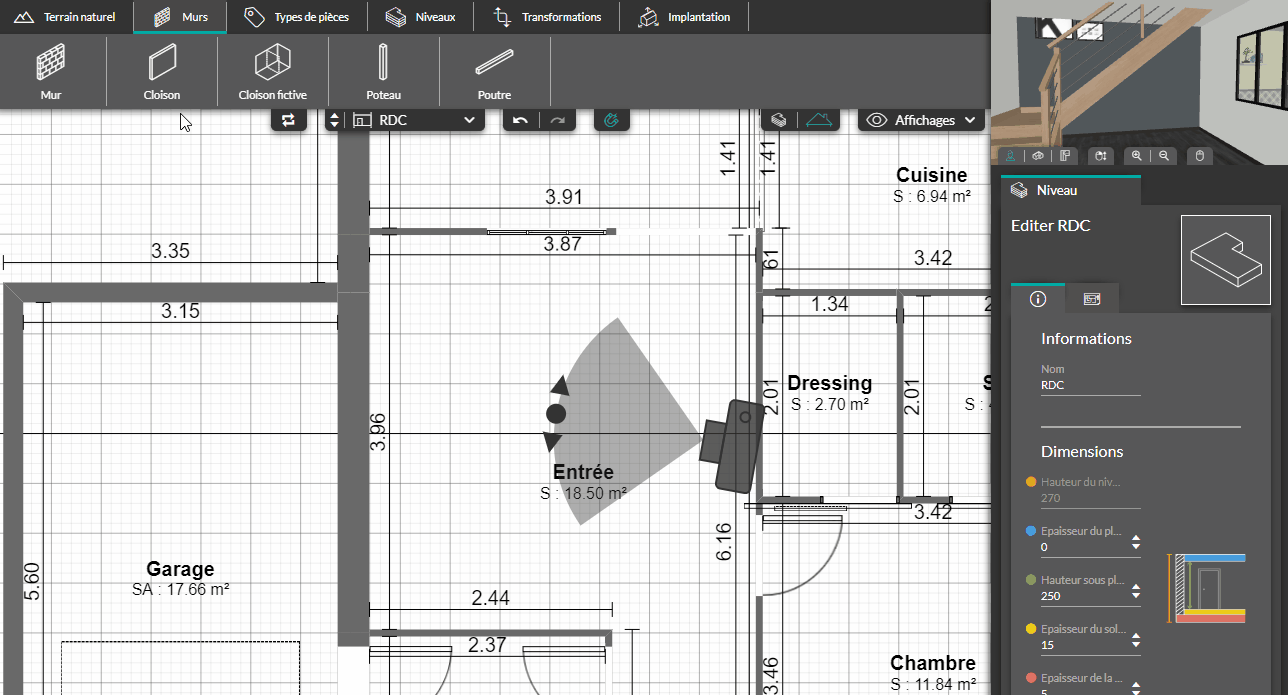Open the Types de pièces tab
1288x695 pixels.
[297, 17]
